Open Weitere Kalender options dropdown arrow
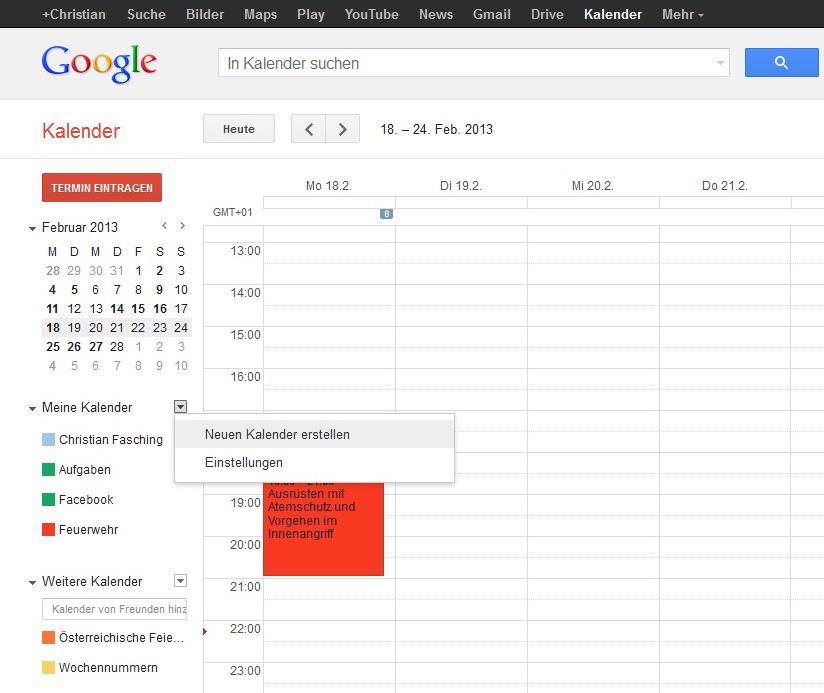824x693 pixels. (180, 581)
